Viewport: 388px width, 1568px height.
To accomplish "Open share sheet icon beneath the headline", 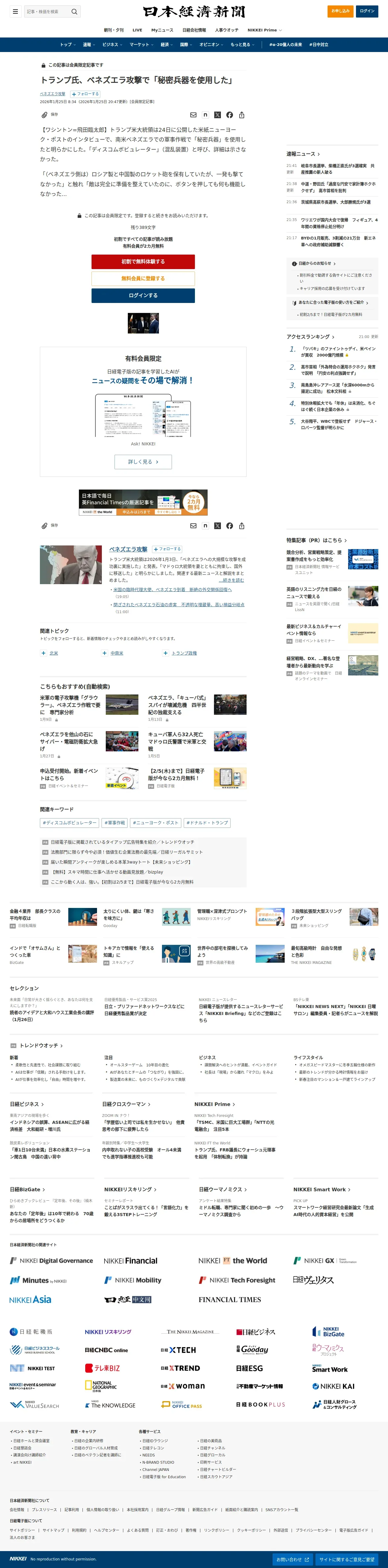I will click(241, 114).
